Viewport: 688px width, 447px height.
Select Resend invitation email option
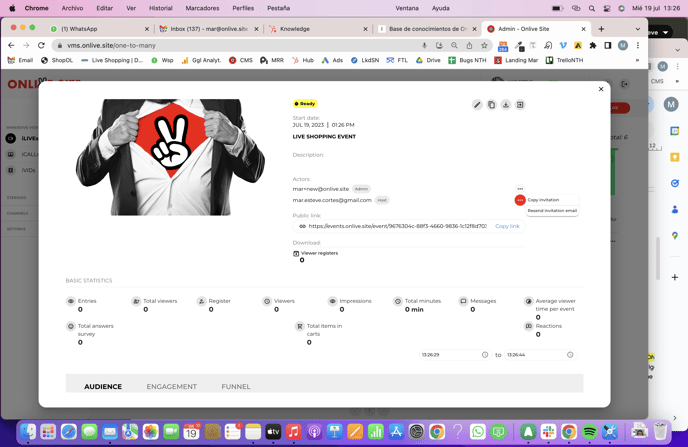(552, 211)
